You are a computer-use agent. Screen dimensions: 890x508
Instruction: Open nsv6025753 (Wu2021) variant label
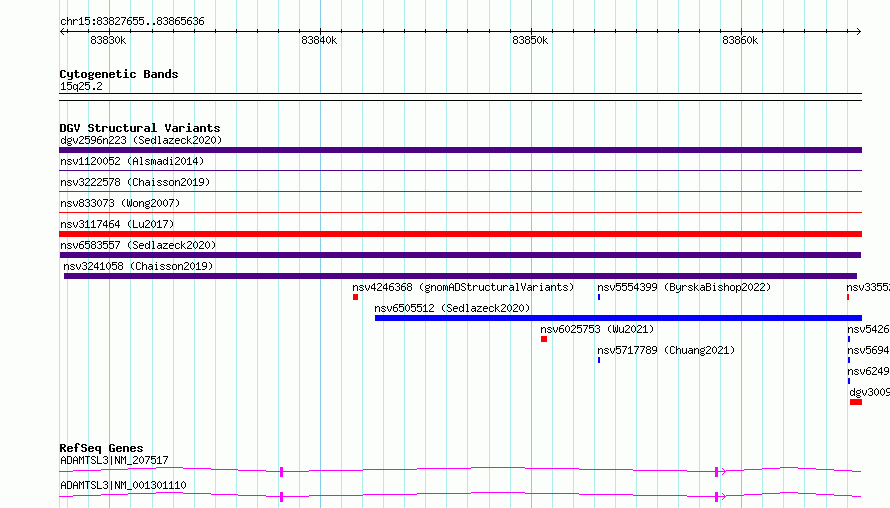tap(597, 329)
